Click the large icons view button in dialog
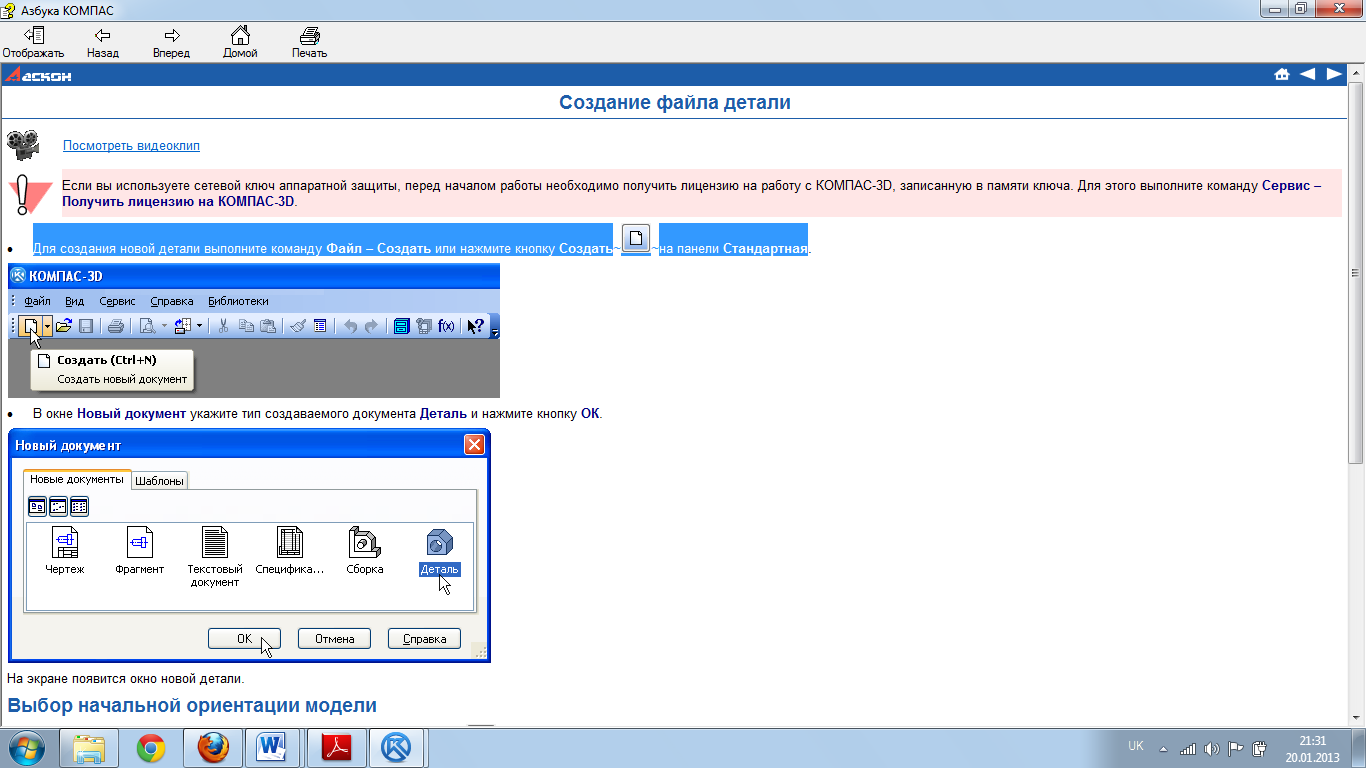 coord(37,506)
